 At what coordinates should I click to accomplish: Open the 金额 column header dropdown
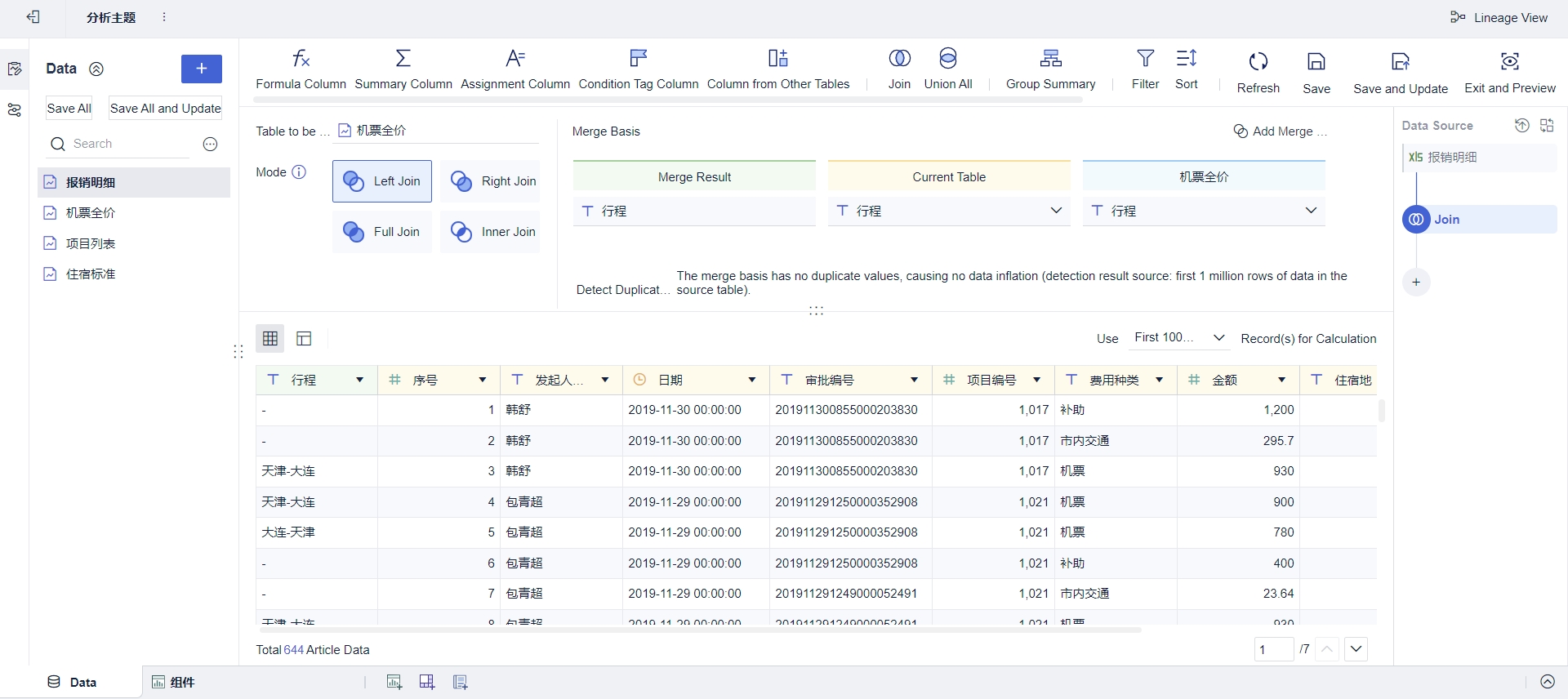(1281, 381)
